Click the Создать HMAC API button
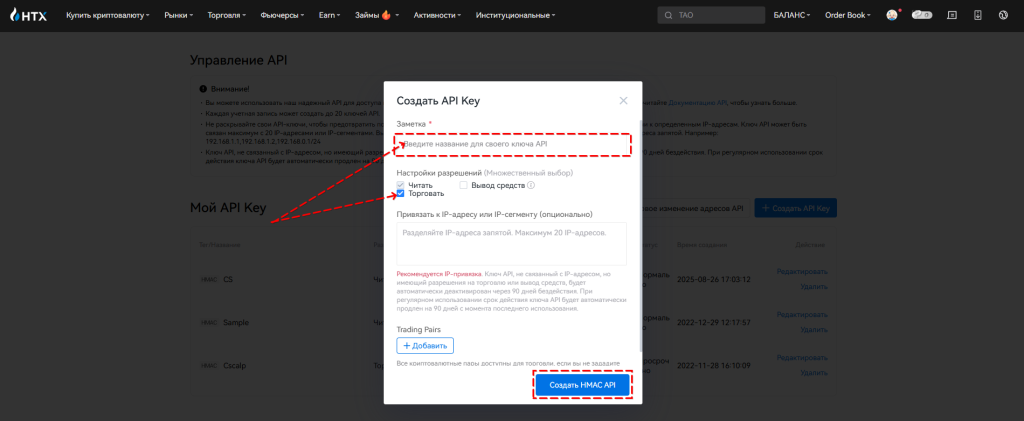Image resolution: width=1024 pixels, height=421 pixels. (x=589, y=385)
